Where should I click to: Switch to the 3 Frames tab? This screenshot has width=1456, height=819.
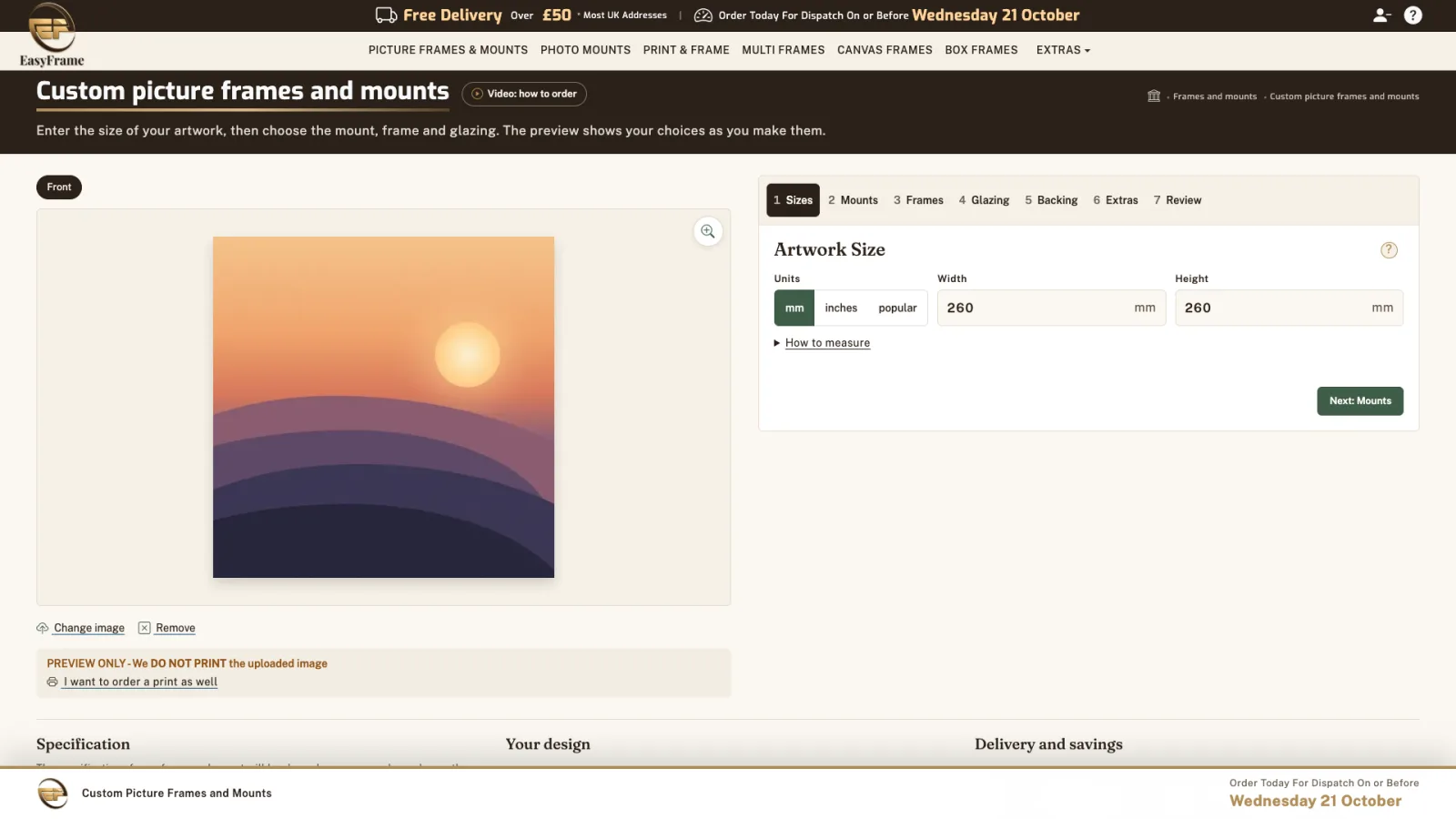tap(918, 200)
